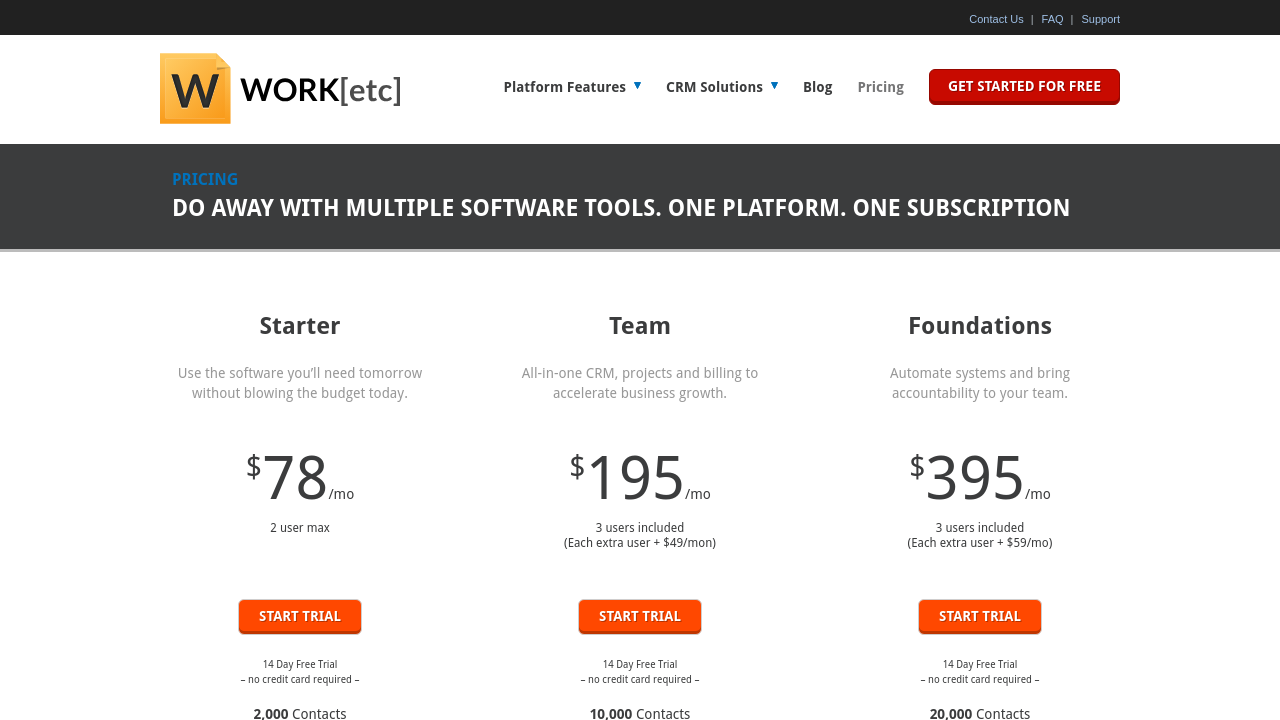Start trial for the Foundations plan
Screen dimensions: 1280x720
click(x=980, y=616)
